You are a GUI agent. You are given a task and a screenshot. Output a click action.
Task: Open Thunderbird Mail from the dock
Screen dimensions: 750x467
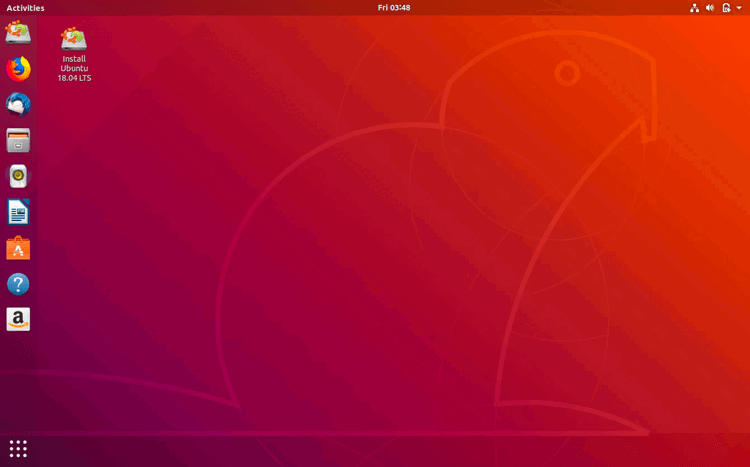(x=18, y=104)
